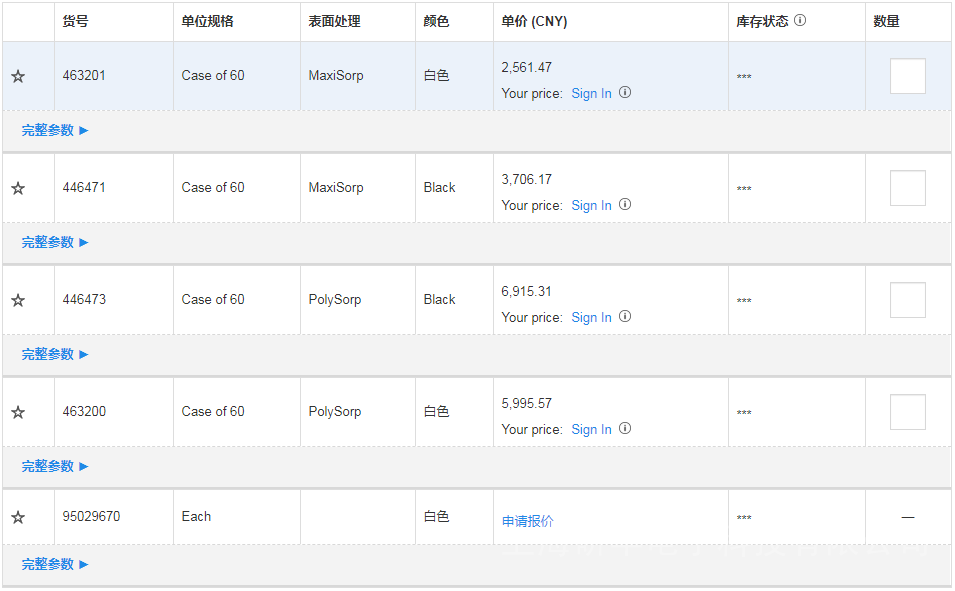Screen dimensions: 955x591
Task: Favorite the 463200 product with star
Action: 18,412
